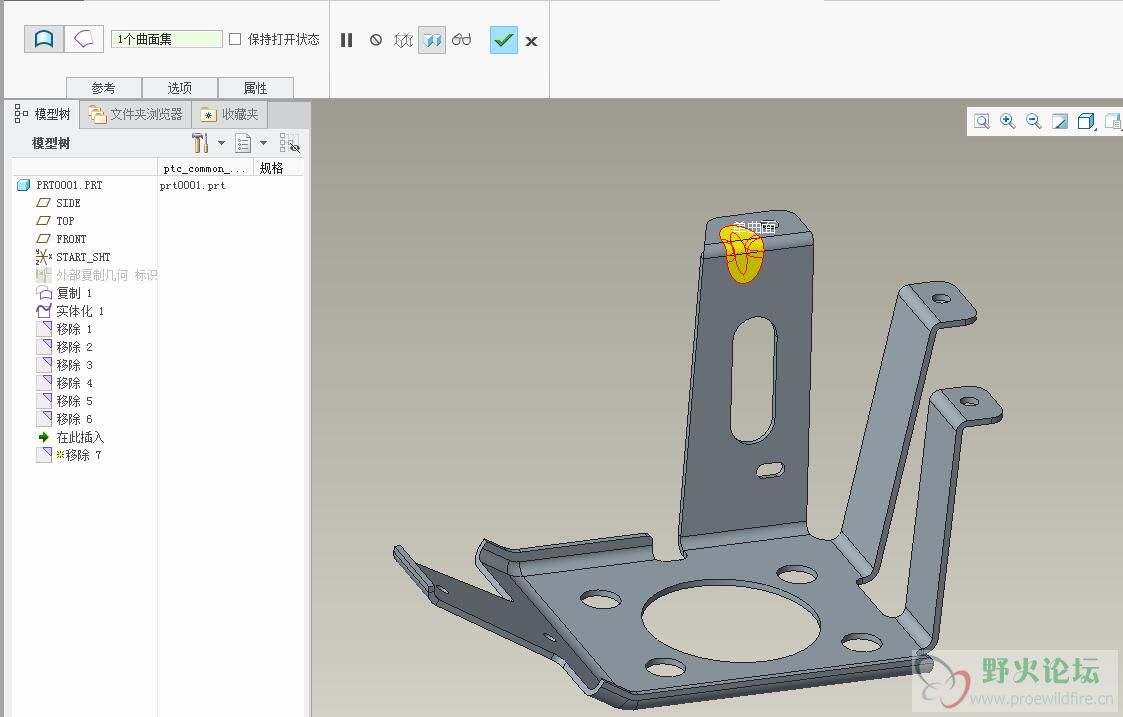
Task: Click the 实体化 1 solidify icon
Action: point(44,311)
